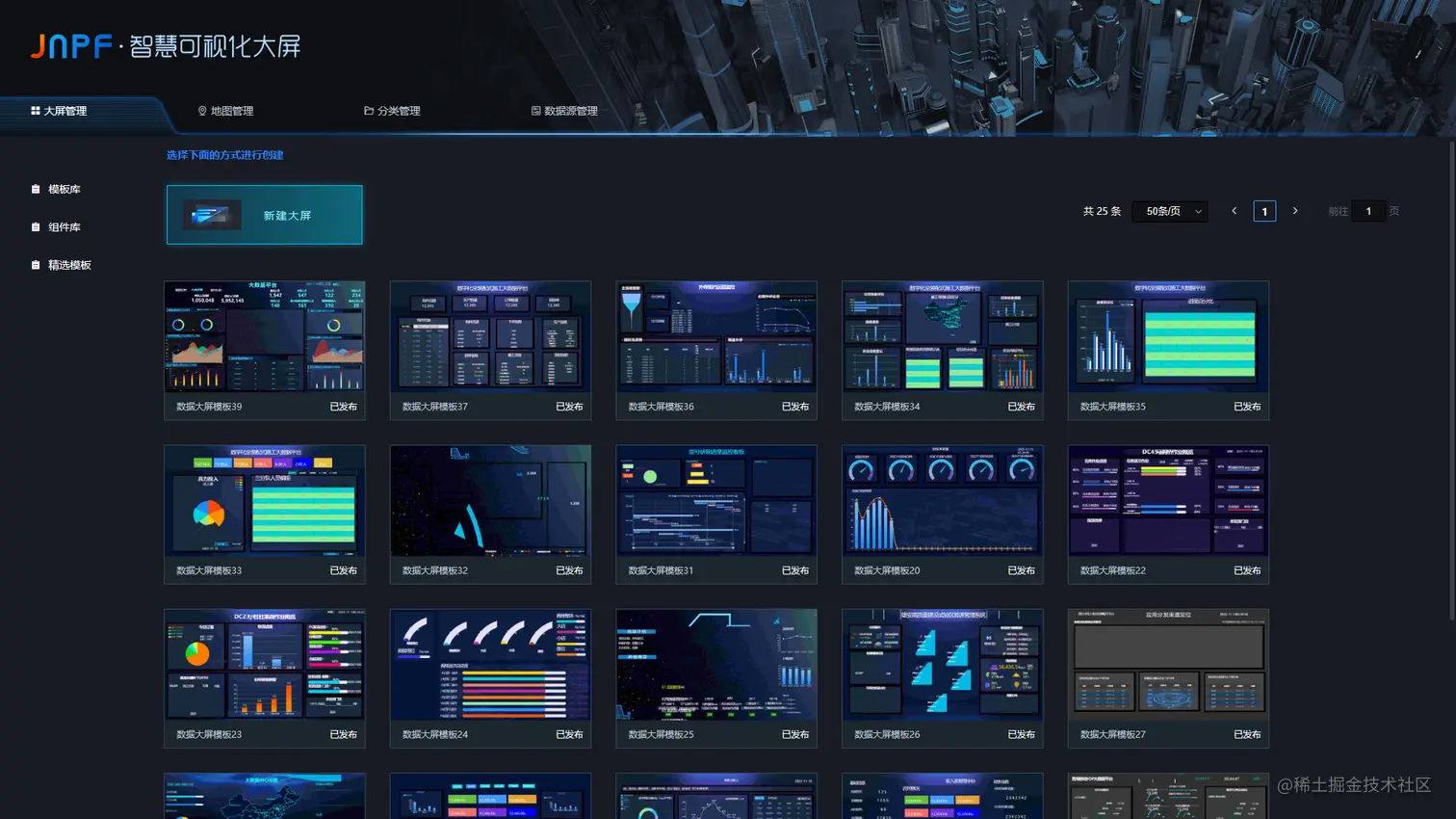Click the 数据大屏模板35 title text
1456x819 pixels.
[1113, 407]
